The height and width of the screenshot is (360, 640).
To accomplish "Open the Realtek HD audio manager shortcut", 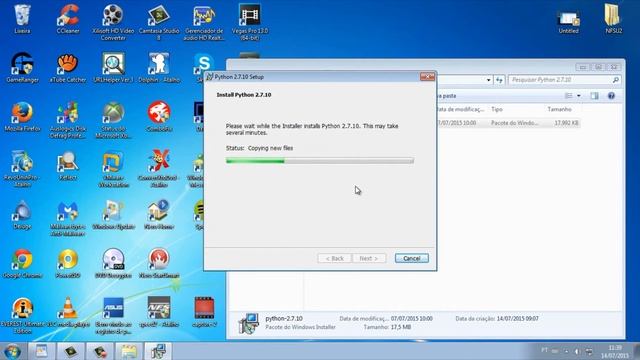I will pos(204,22).
